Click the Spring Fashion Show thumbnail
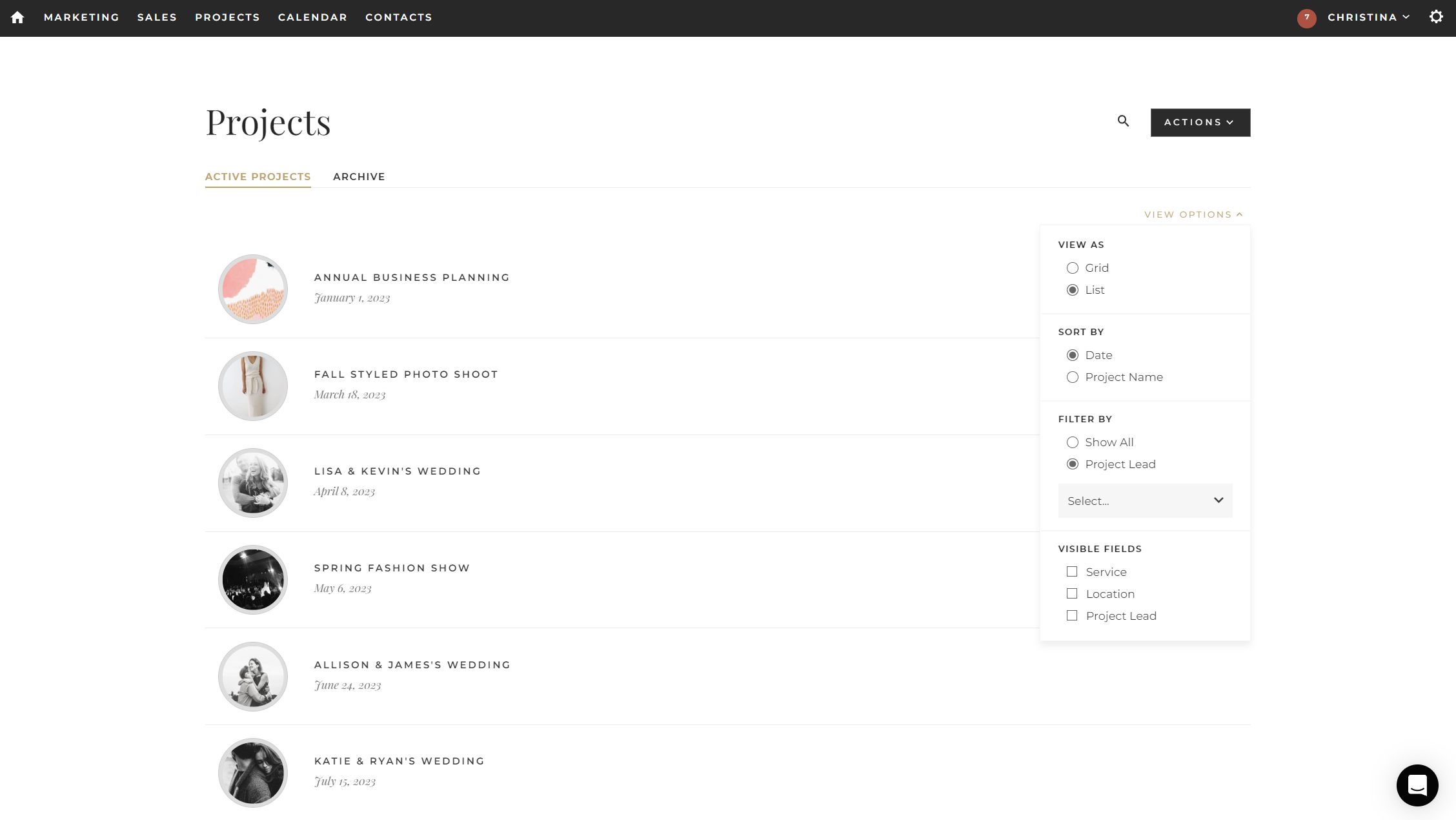This screenshot has width=1456, height=820. pos(252,579)
